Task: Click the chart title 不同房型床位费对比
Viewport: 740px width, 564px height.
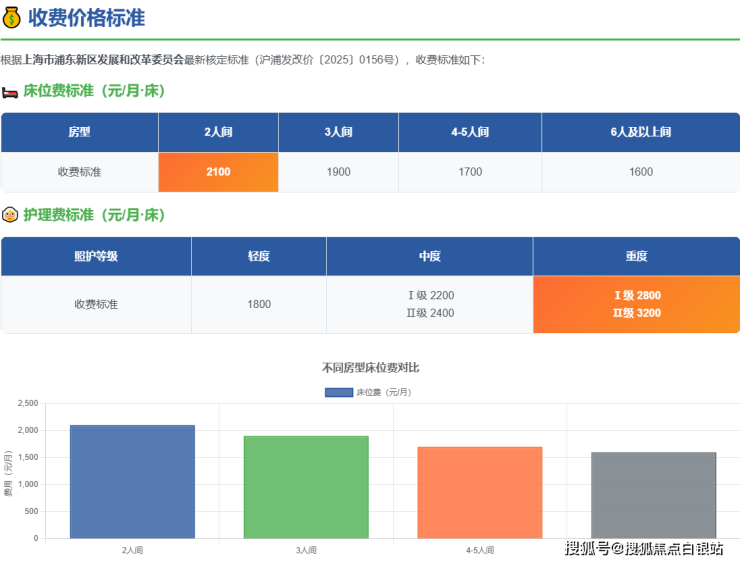Action: click(x=370, y=368)
